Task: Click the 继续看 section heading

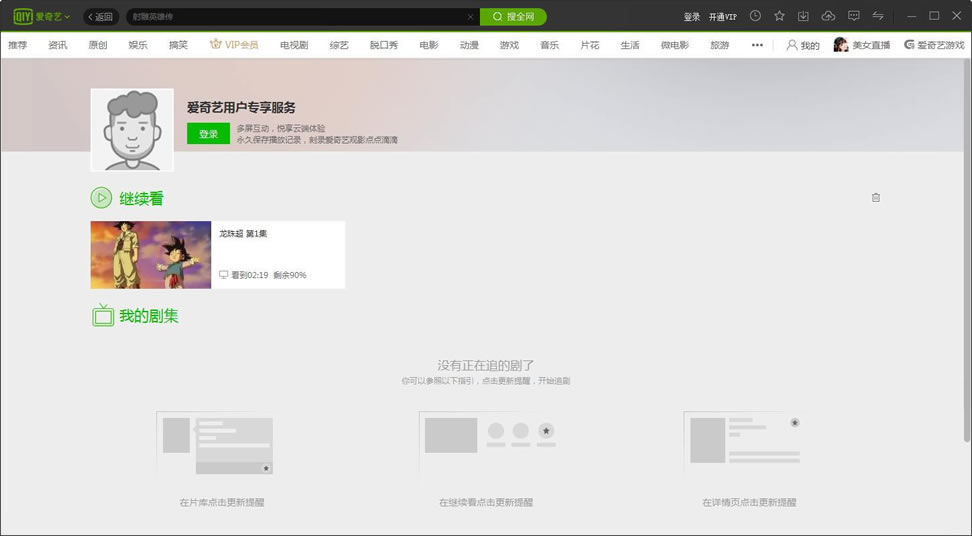Action: coord(141,199)
